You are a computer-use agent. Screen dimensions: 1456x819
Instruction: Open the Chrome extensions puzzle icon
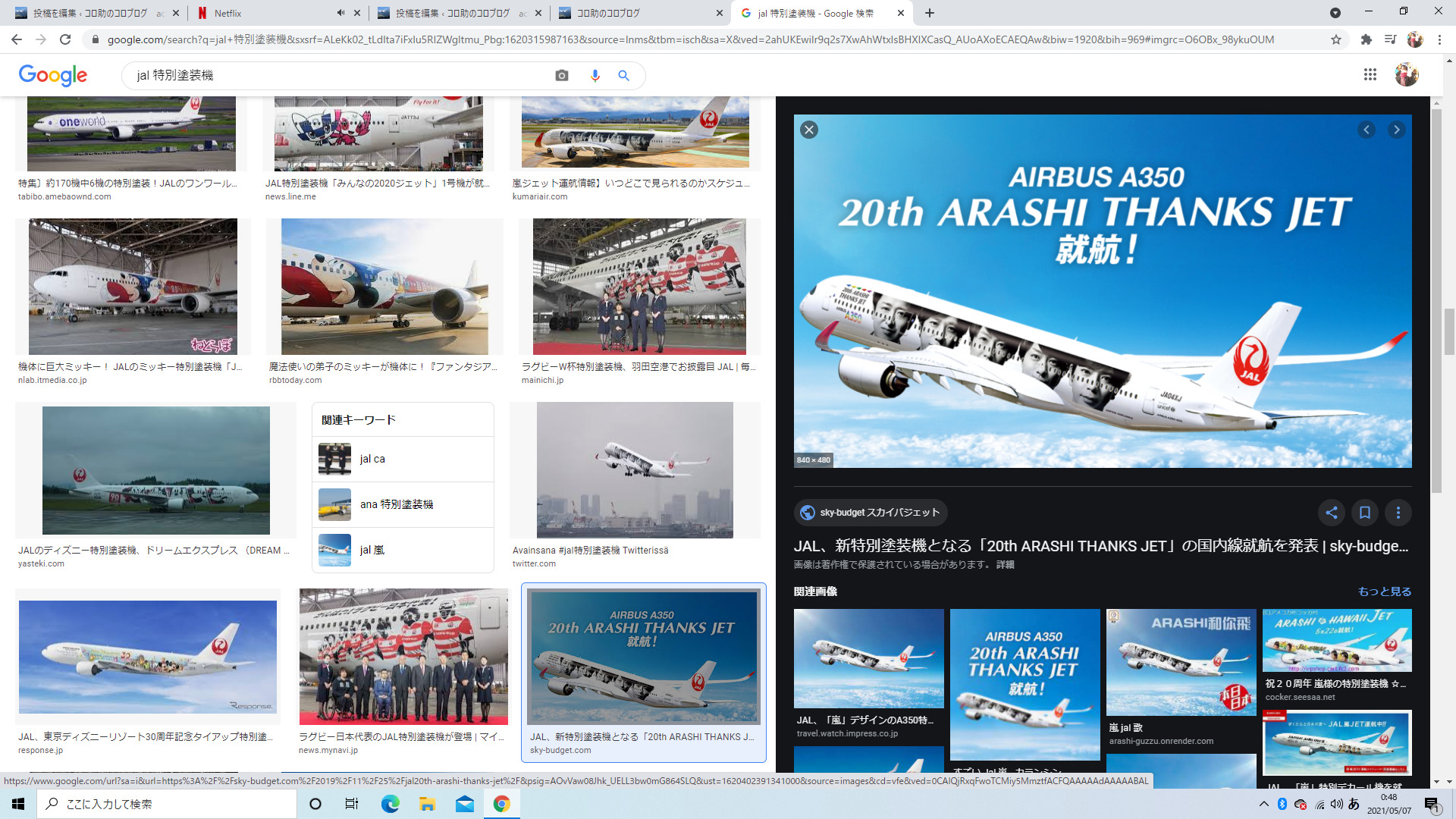tap(1367, 39)
